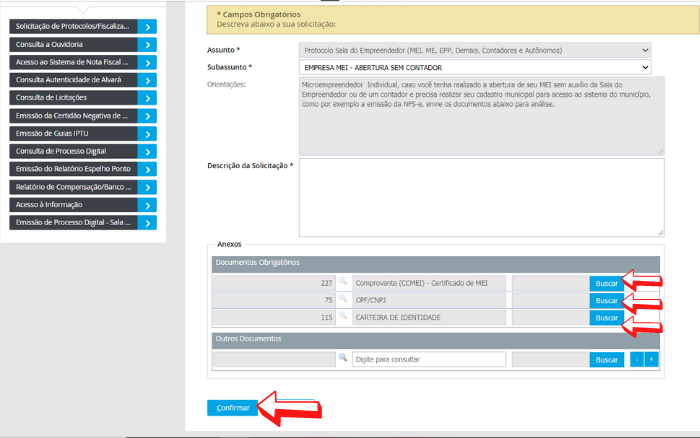Image resolution: width=700 pixels, height=438 pixels.
Task: Click the Descrição da Solicitação text area
Action: (482, 197)
